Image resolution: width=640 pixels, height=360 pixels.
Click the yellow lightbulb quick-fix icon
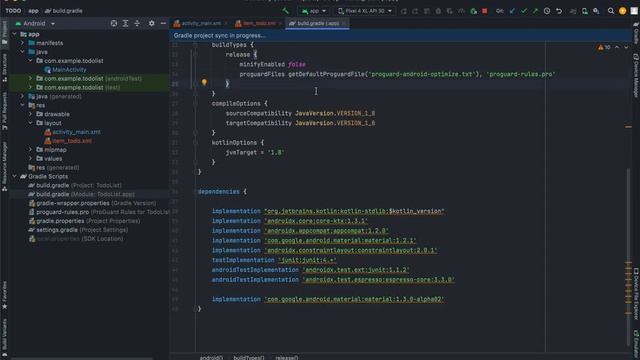click(204, 83)
